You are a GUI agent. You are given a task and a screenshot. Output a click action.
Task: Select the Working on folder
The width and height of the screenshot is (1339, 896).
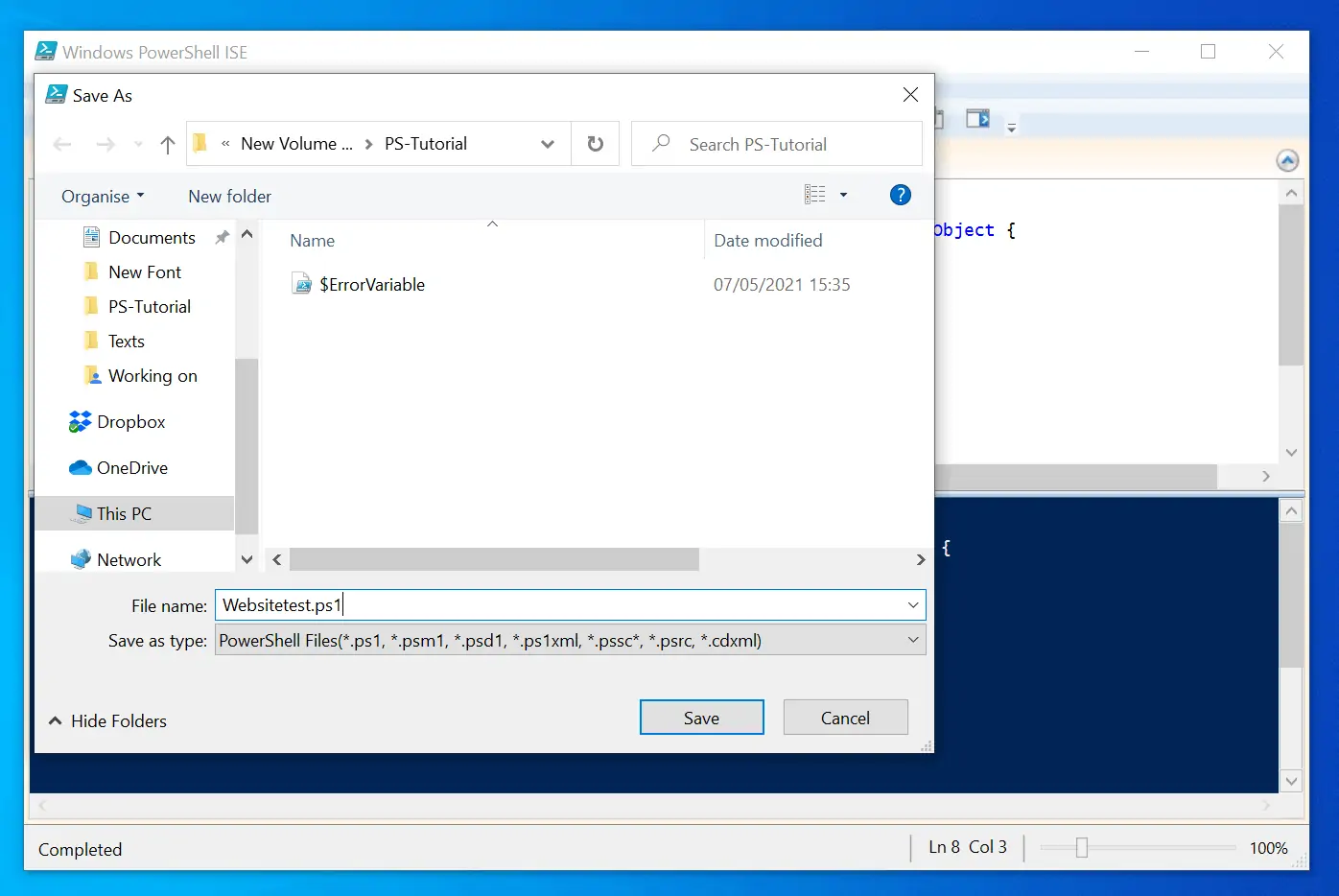click(x=153, y=375)
